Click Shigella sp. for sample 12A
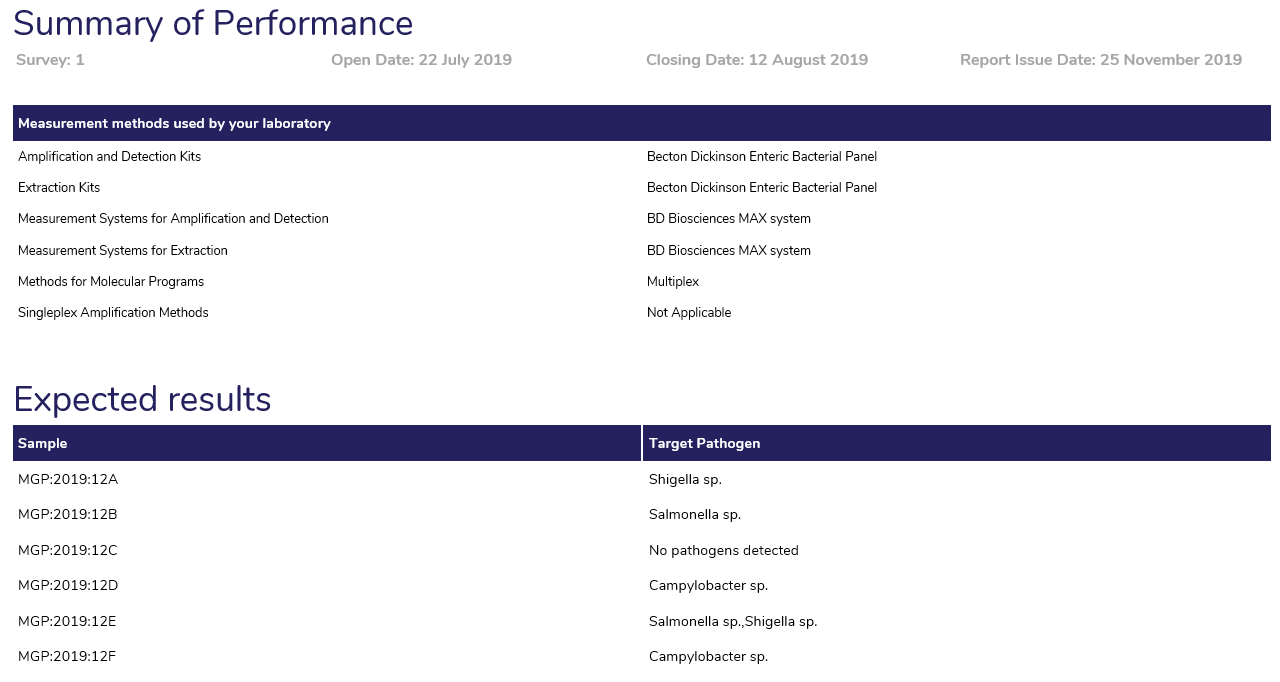The height and width of the screenshot is (682, 1280). pos(685,480)
